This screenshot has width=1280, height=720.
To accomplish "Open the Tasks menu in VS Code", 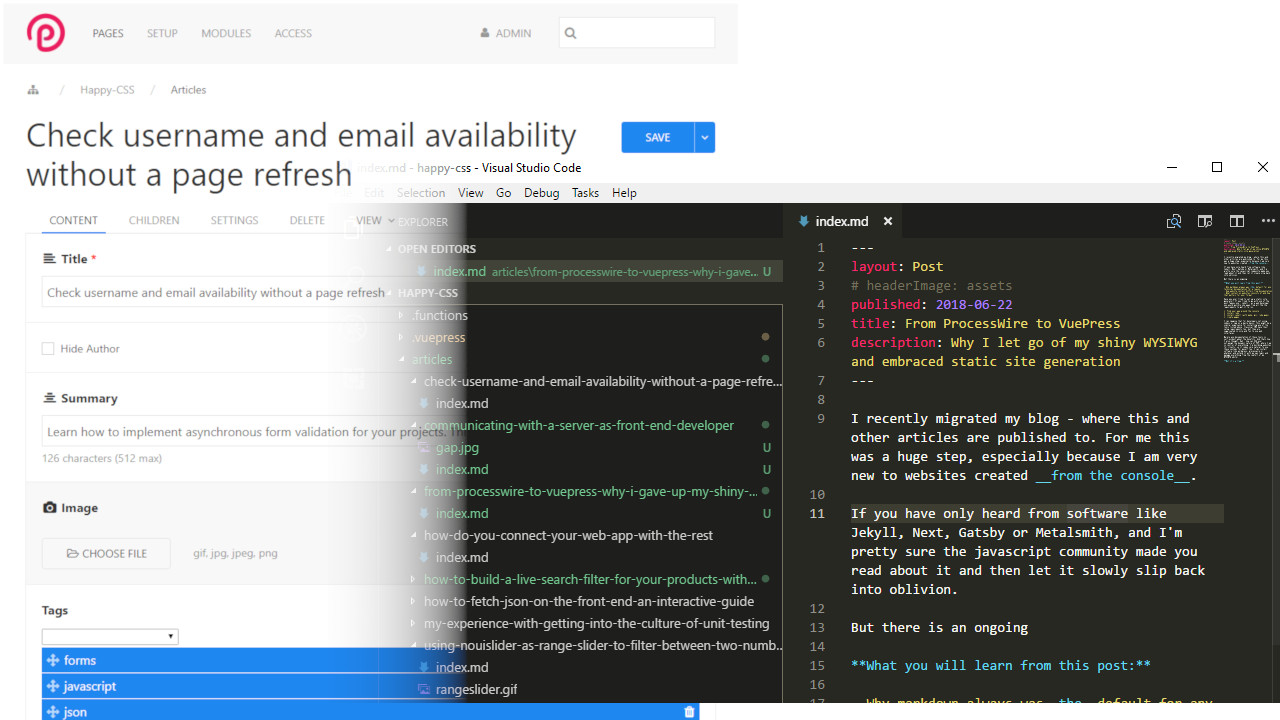I will [x=586, y=193].
